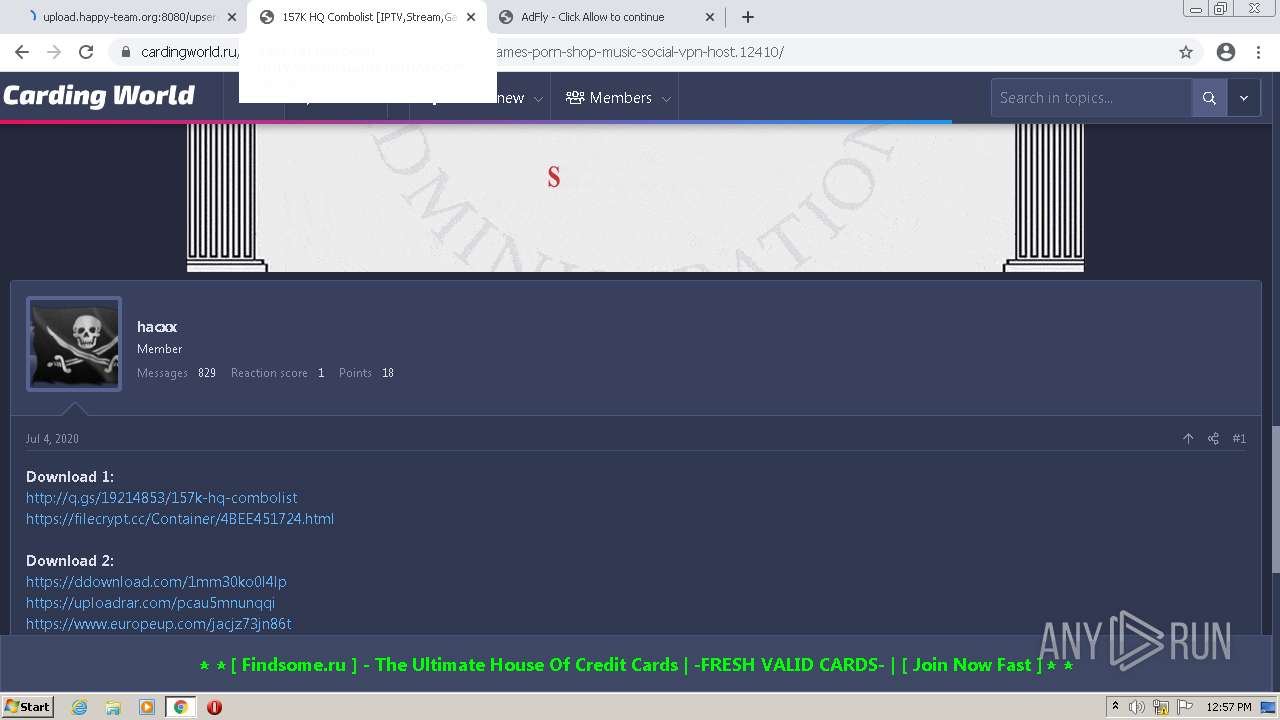The image size is (1280, 720).
Task: Expand the advanced search dropdown arrow
Action: point(1244,98)
